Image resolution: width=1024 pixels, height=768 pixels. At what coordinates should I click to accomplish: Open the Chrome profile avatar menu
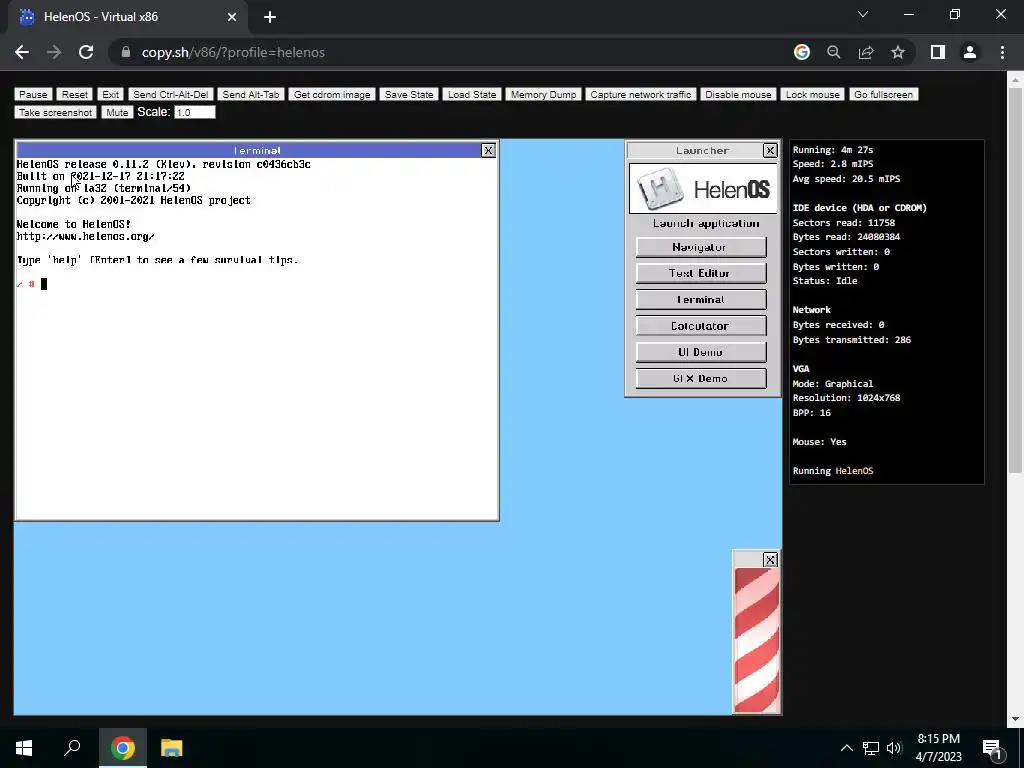pos(970,52)
